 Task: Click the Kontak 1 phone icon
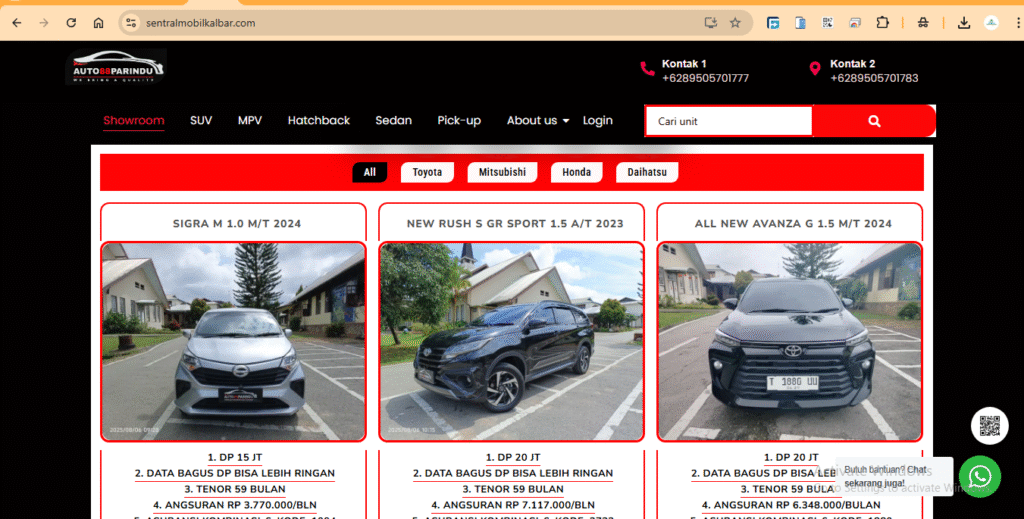(647, 69)
